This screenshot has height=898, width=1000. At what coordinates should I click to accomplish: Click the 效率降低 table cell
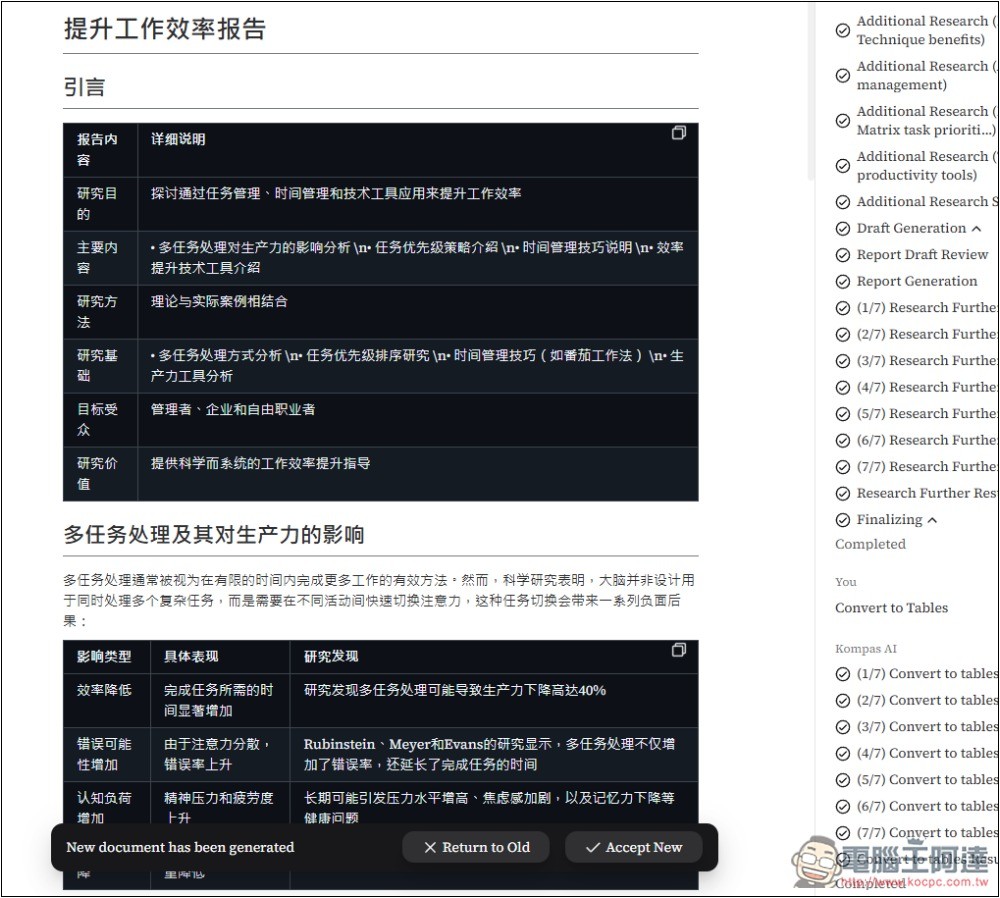click(107, 700)
